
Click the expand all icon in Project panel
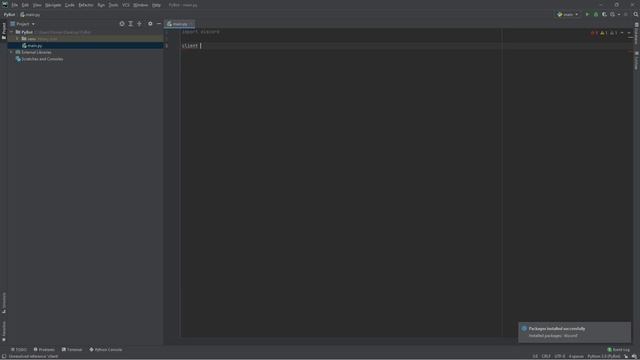point(131,24)
